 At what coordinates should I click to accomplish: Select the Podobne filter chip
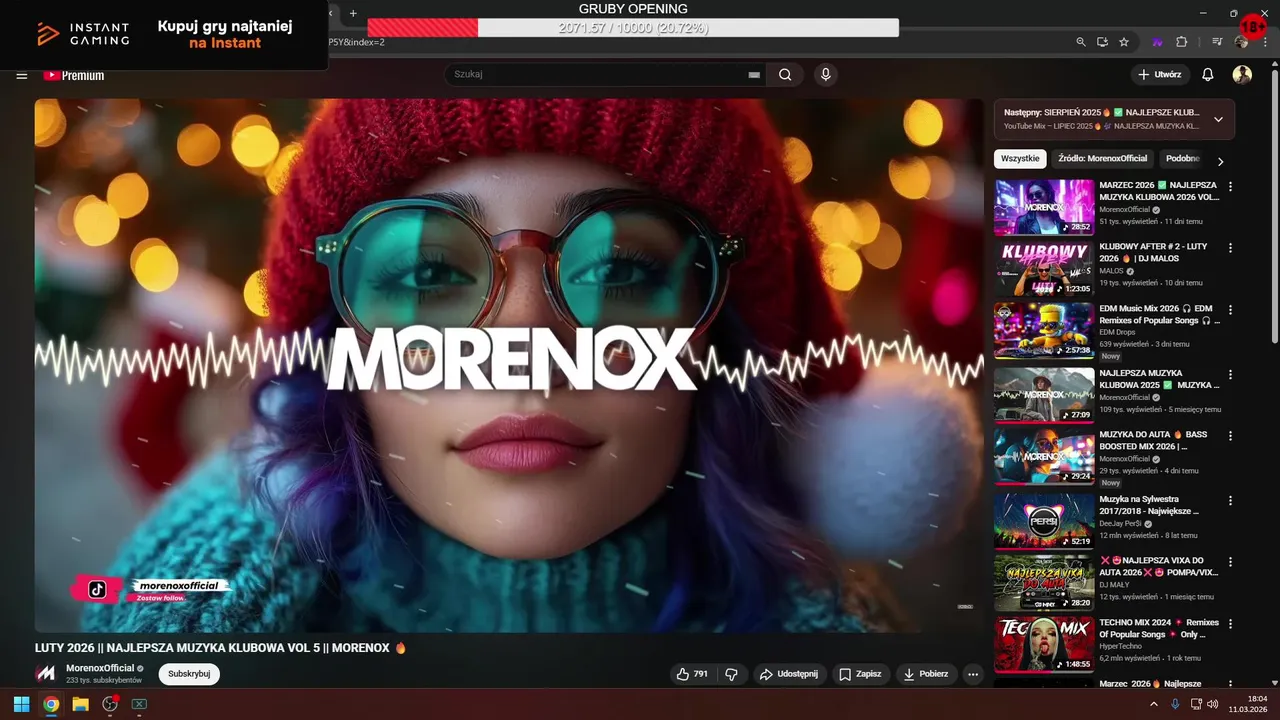pyautogui.click(x=1183, y=158)
